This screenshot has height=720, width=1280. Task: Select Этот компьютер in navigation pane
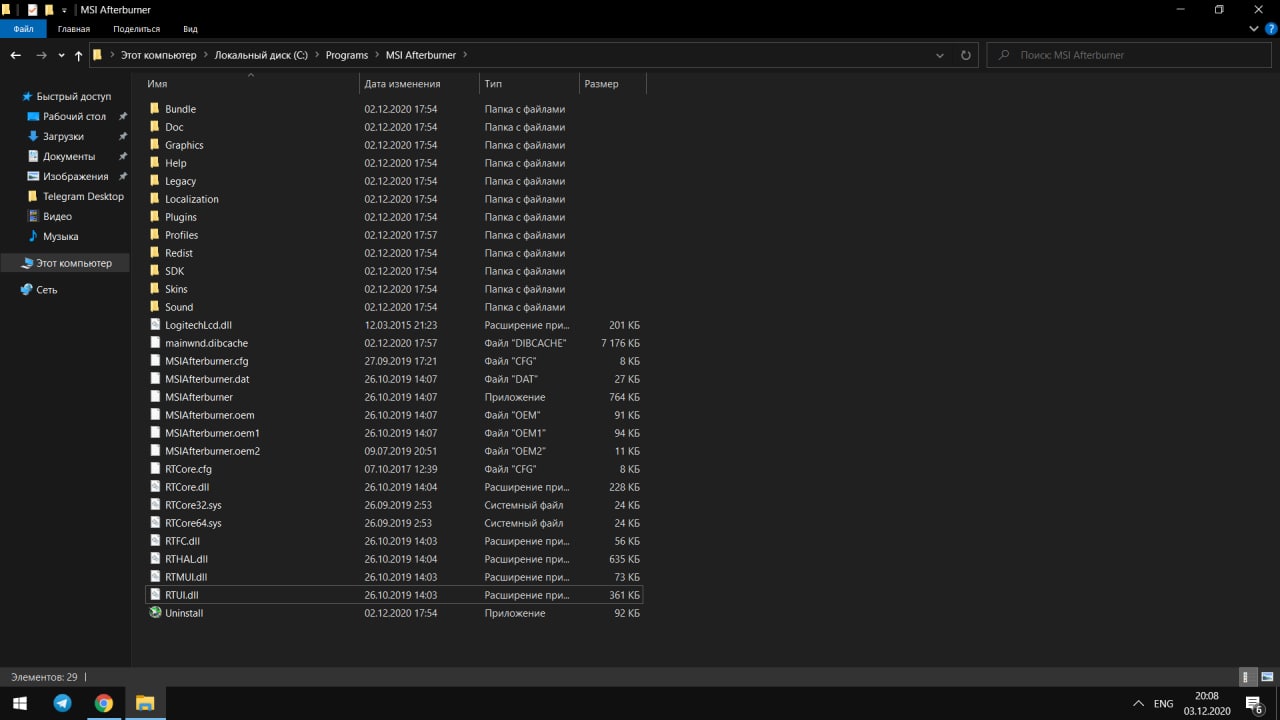point(74,263)
